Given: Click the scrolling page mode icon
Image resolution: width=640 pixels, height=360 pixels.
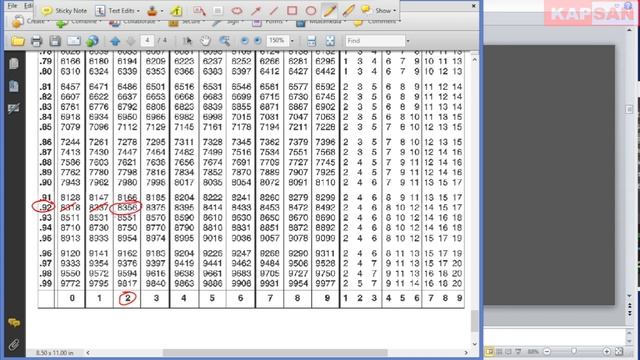Looking at the screenshot, I should (x=311, y=41).
